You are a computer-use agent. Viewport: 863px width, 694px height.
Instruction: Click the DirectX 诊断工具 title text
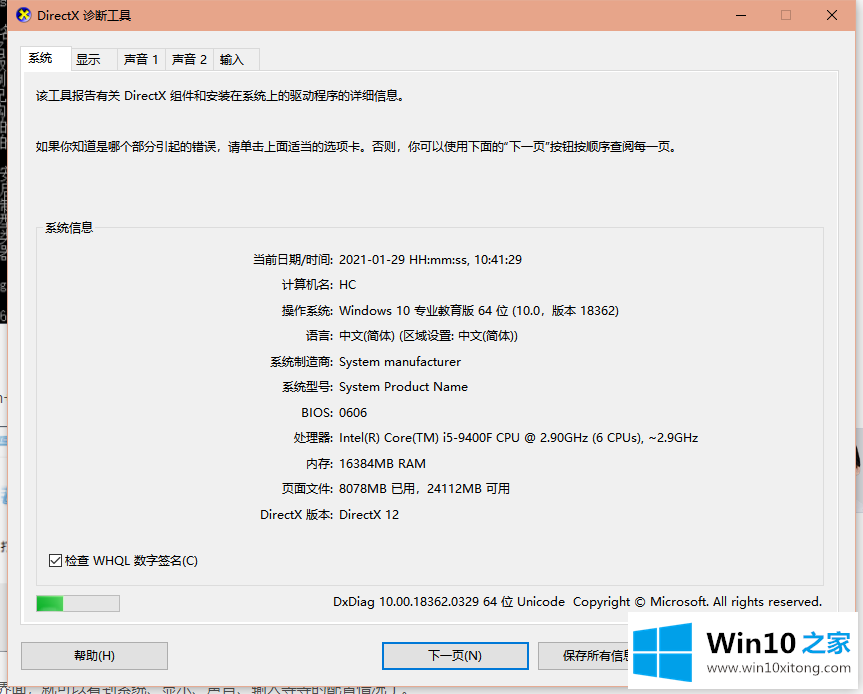point(84,15)
